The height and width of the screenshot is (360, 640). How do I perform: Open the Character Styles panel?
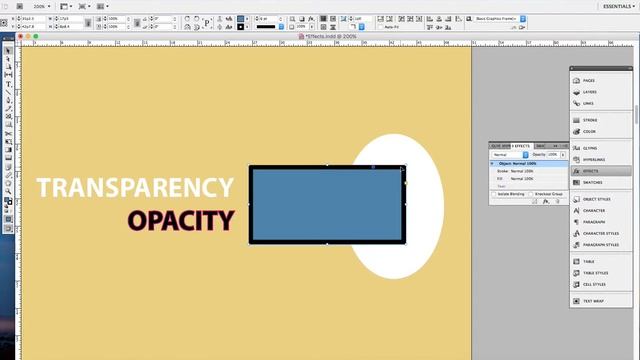click(x=601, y=233)
